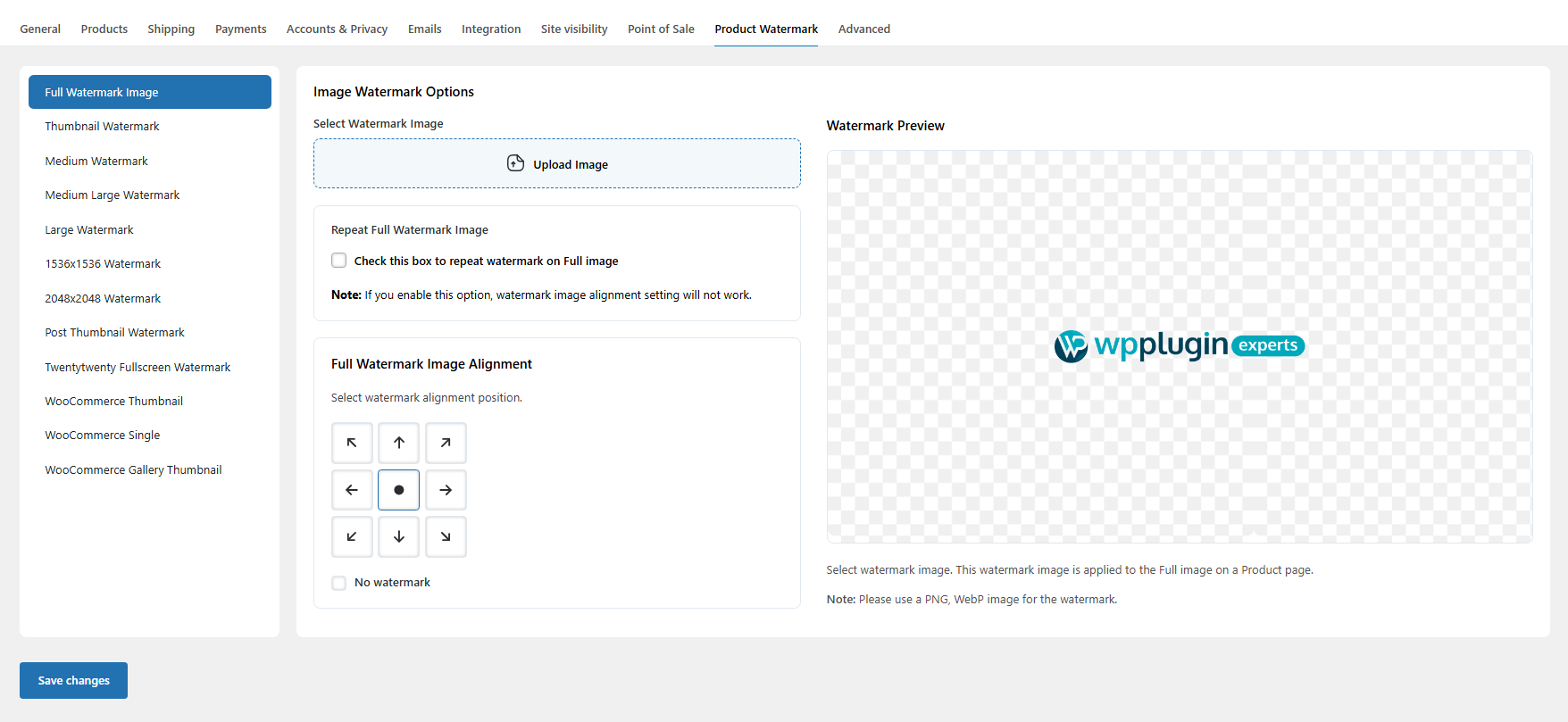1568x722 pixels.
Task: Select Full Watermark Image section
Action: tap(150, 92)
